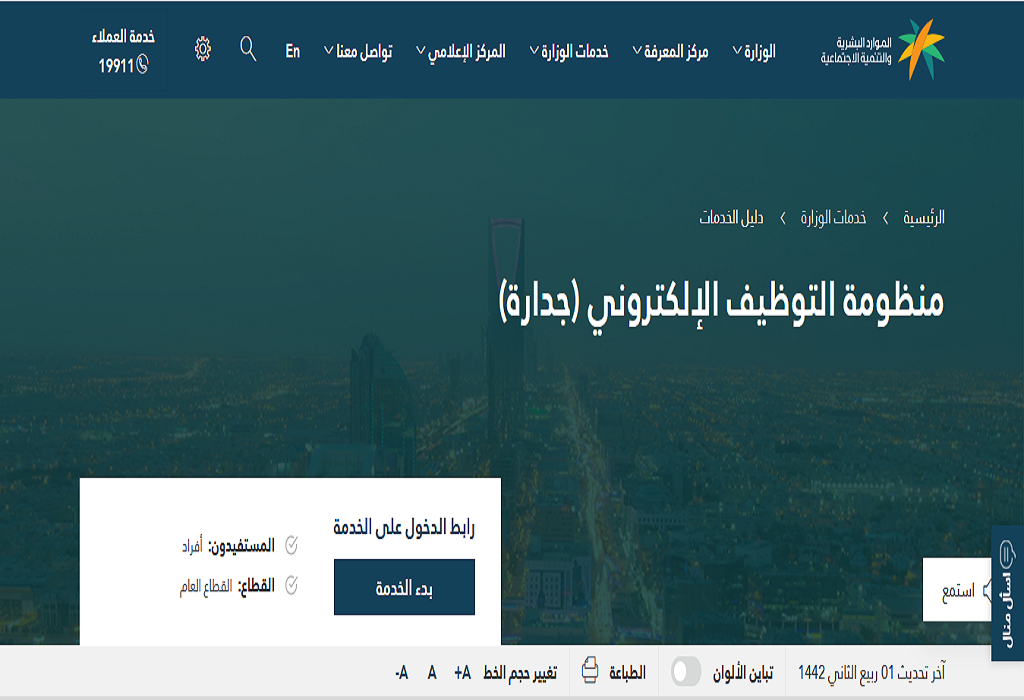
Task: Click the check icon beside القطاع
Action: (x=291, y=586)
